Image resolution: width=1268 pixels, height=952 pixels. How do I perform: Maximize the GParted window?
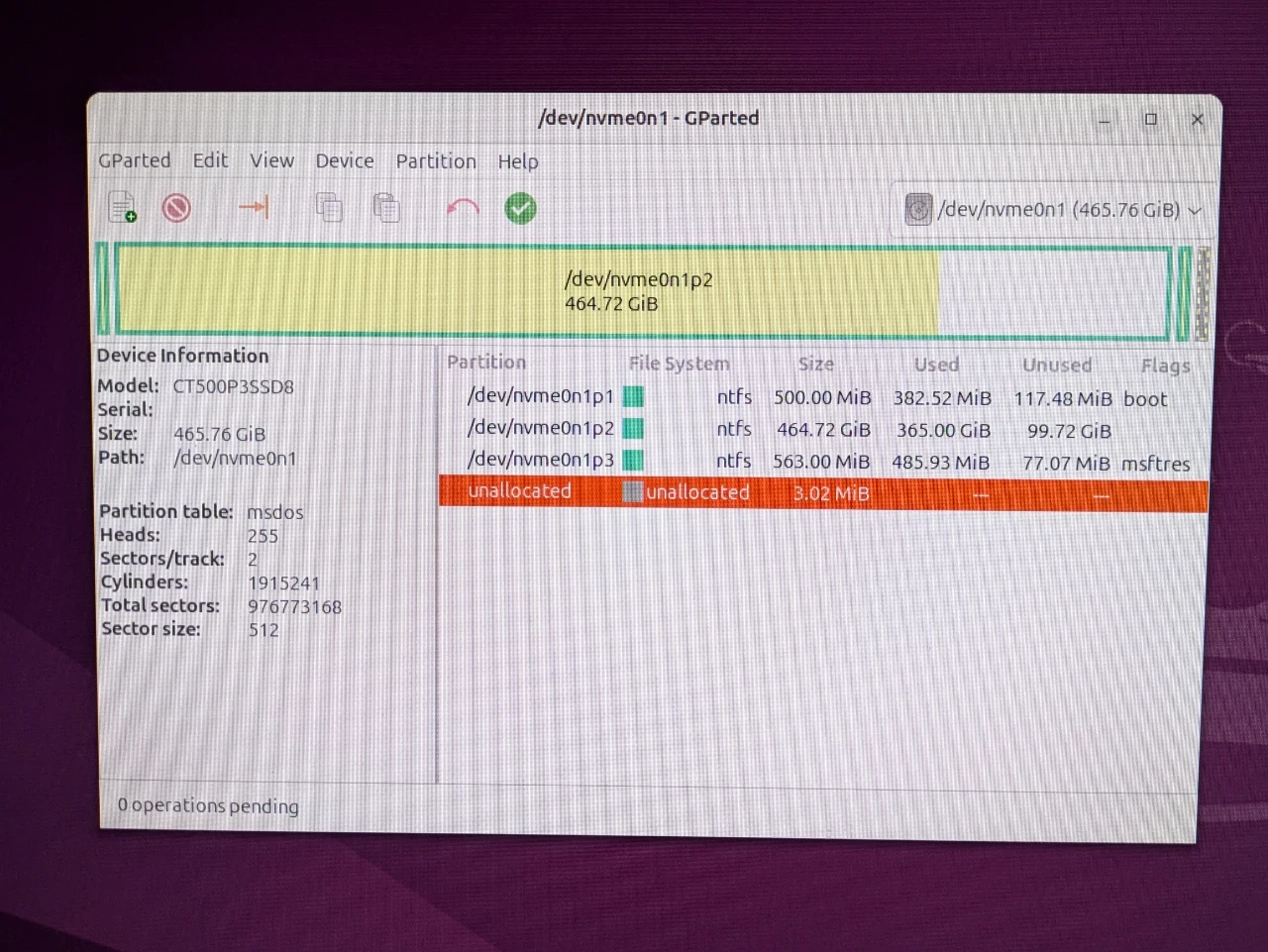(1150, 119)
